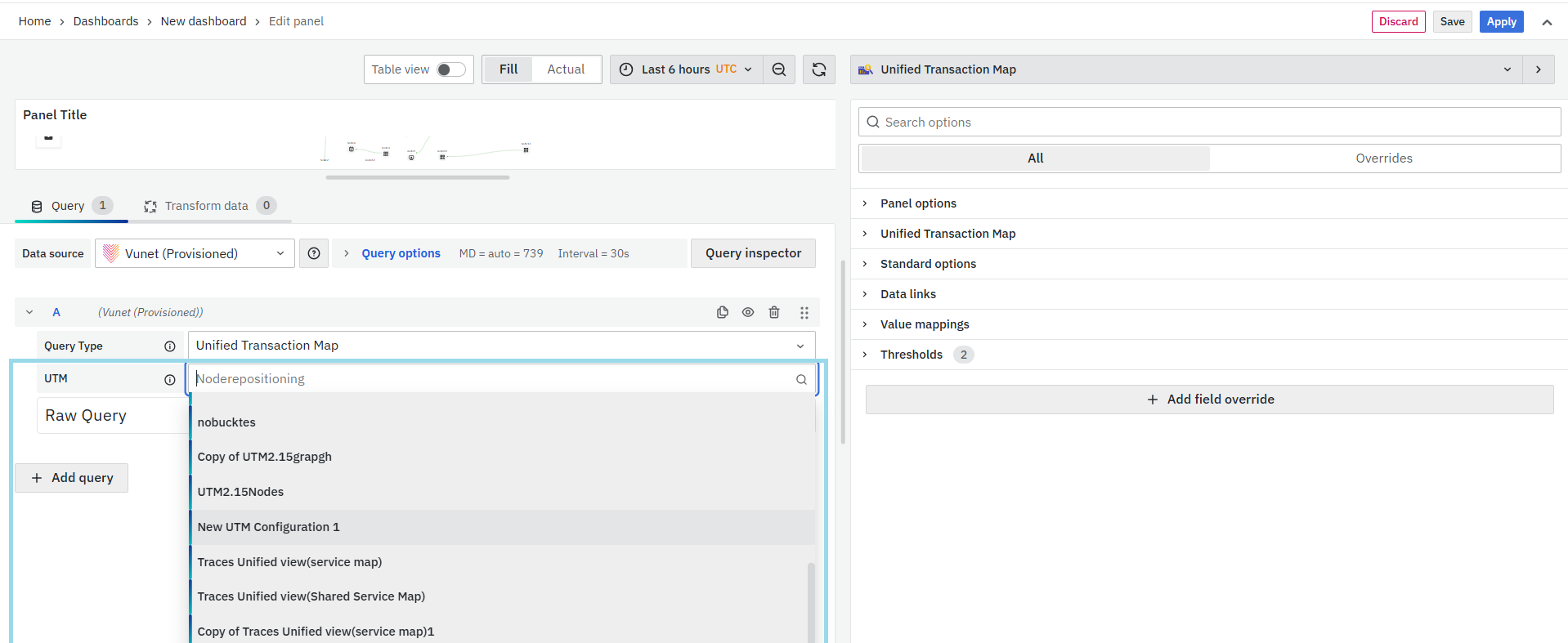Click the refresh dashboard icon
Image resolution: width=1568 pixels, height=643 pixels.
click(x=819, y=69)
